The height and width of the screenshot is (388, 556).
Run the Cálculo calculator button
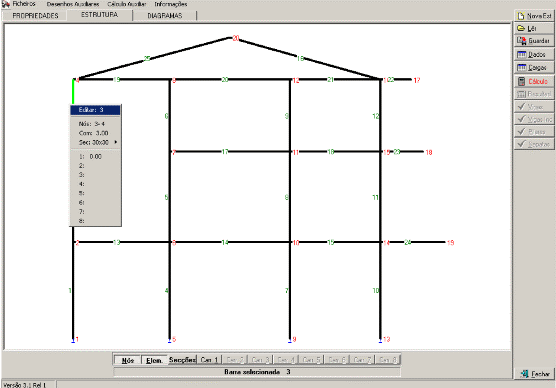coord(534,81)
